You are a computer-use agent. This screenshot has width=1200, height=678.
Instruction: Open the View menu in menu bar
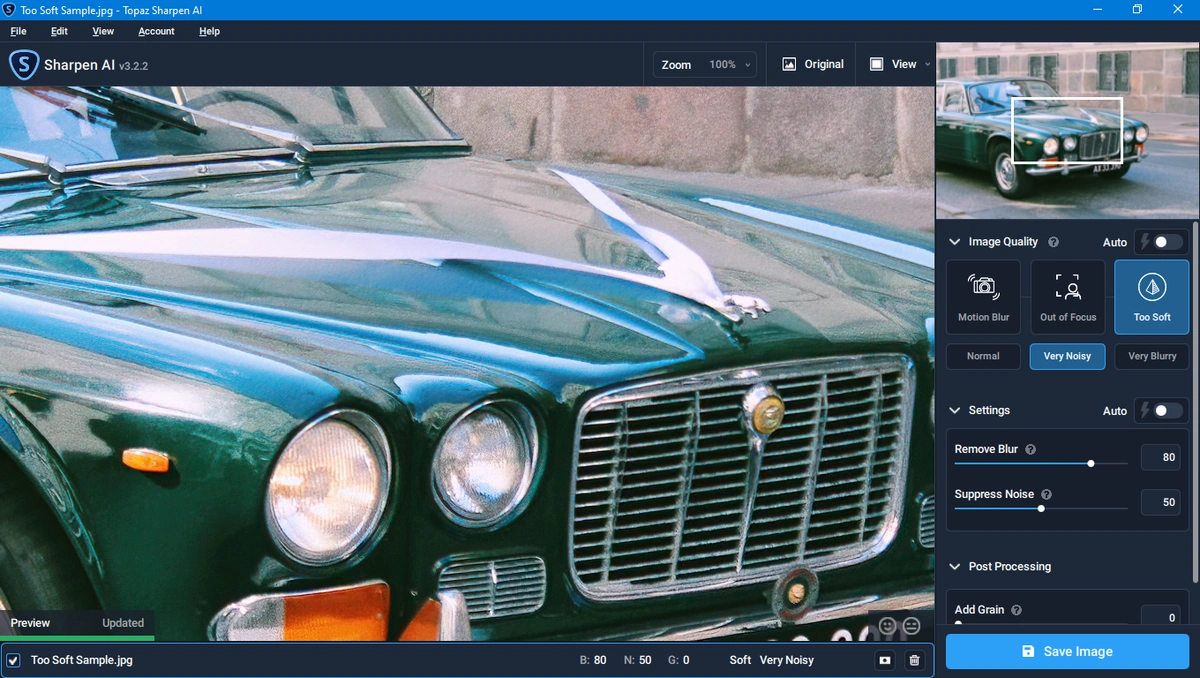(103, 31)
